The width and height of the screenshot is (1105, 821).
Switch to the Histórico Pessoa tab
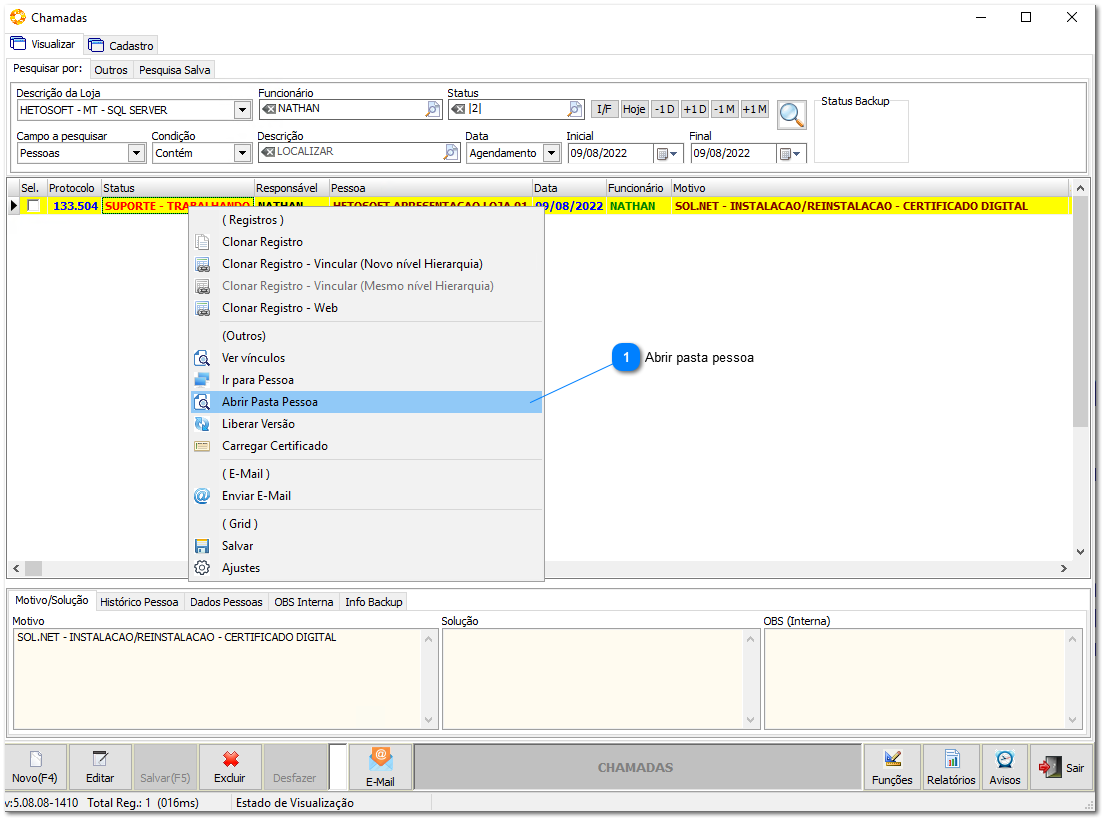tap(139, 602)
